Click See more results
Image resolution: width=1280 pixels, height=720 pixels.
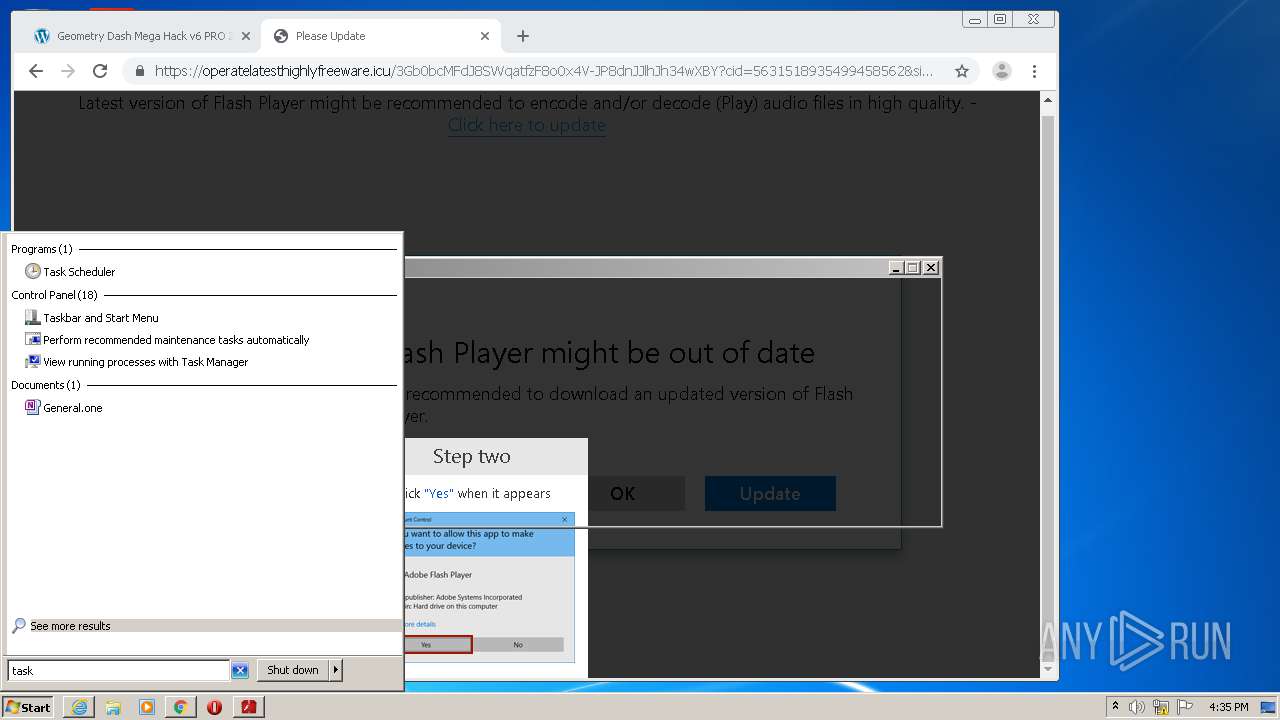pyautogui.click(x=70, y=626)
